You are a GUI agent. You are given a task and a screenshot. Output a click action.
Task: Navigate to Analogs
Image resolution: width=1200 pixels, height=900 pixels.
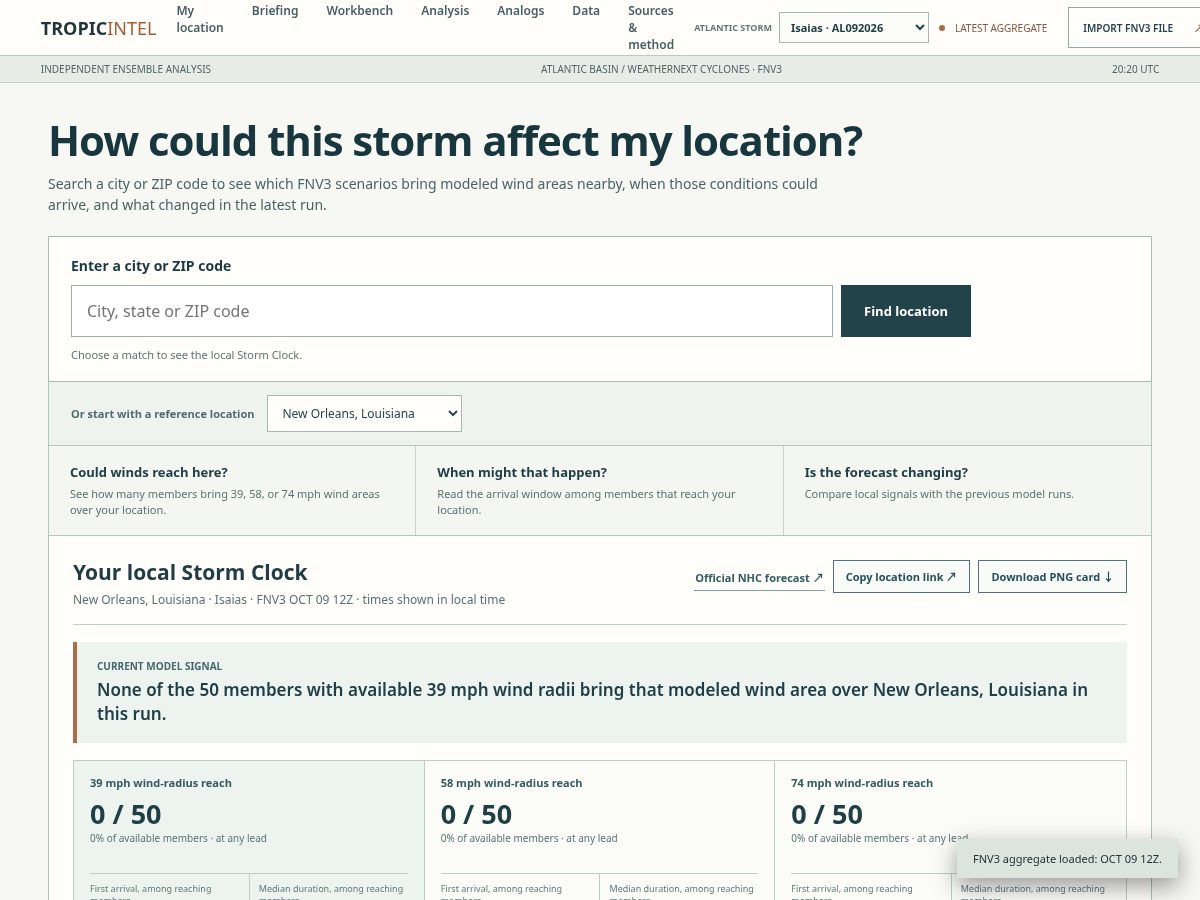pos(521,11)
